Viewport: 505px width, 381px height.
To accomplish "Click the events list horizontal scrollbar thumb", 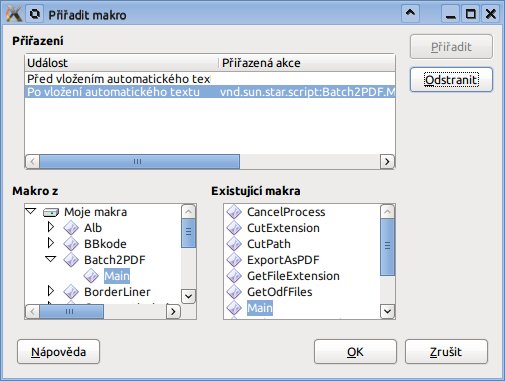I will click(139, 162).
